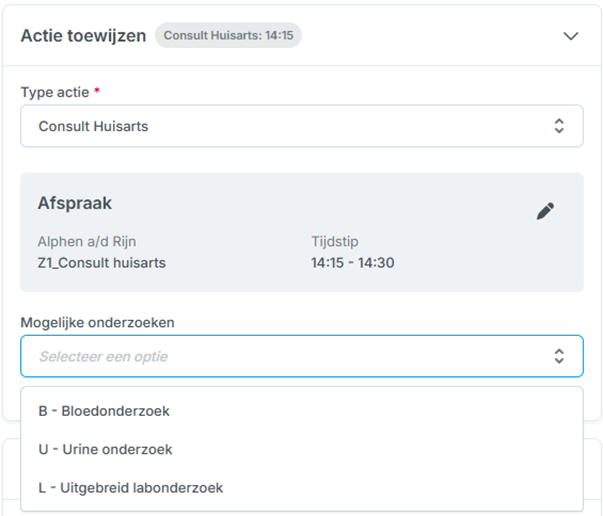Click the Type actie field label
Image resolution: width=603 pixels, height=516 pixels.
coord(54,92)
